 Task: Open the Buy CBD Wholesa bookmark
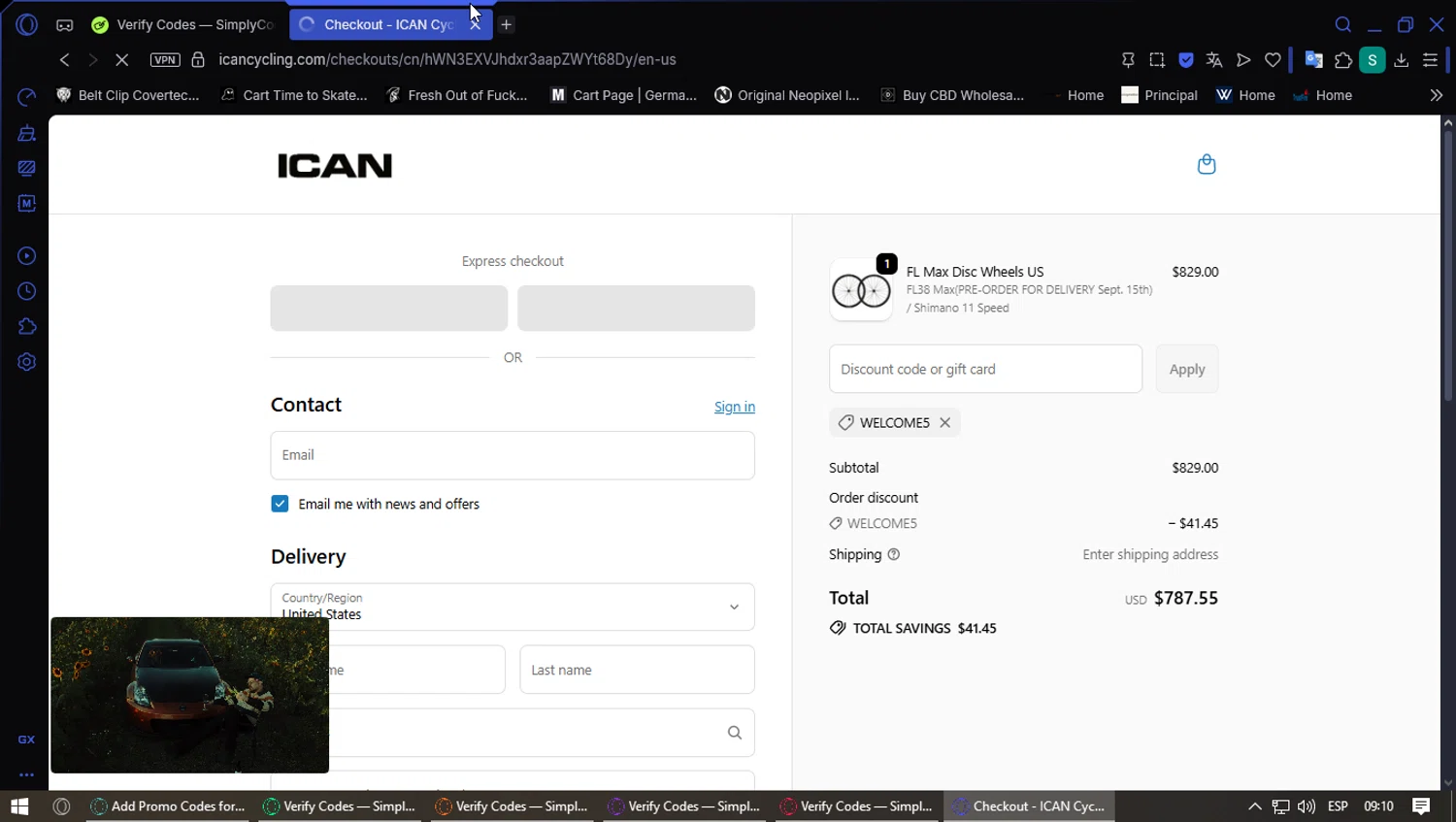952,95
